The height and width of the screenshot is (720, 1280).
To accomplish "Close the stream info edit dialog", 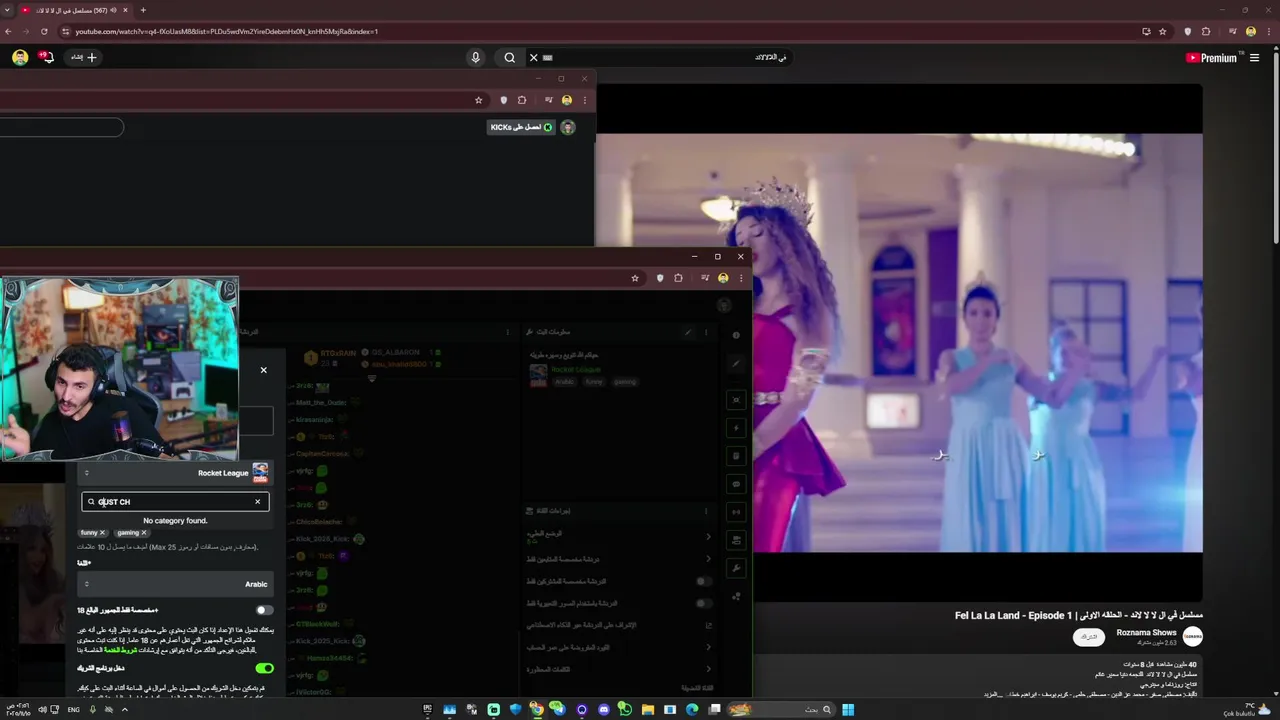I will [x=264, y=370].
